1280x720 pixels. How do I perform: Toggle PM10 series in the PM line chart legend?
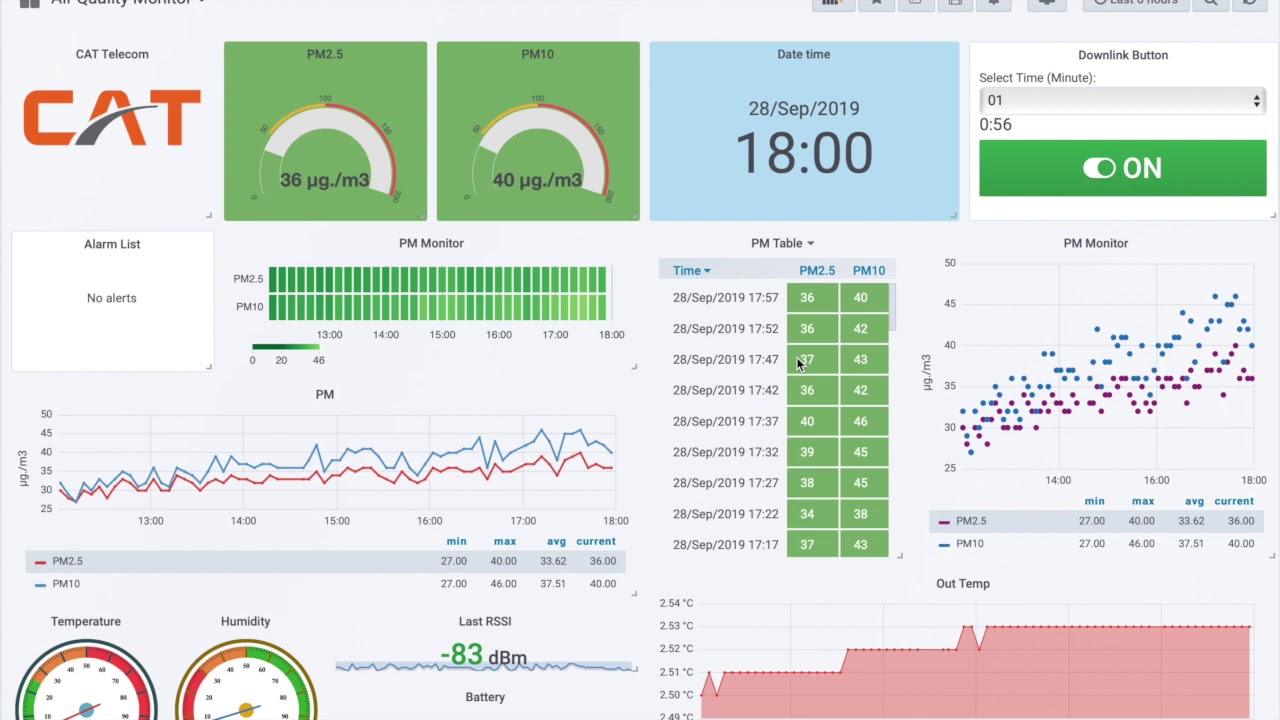point(66,583)
